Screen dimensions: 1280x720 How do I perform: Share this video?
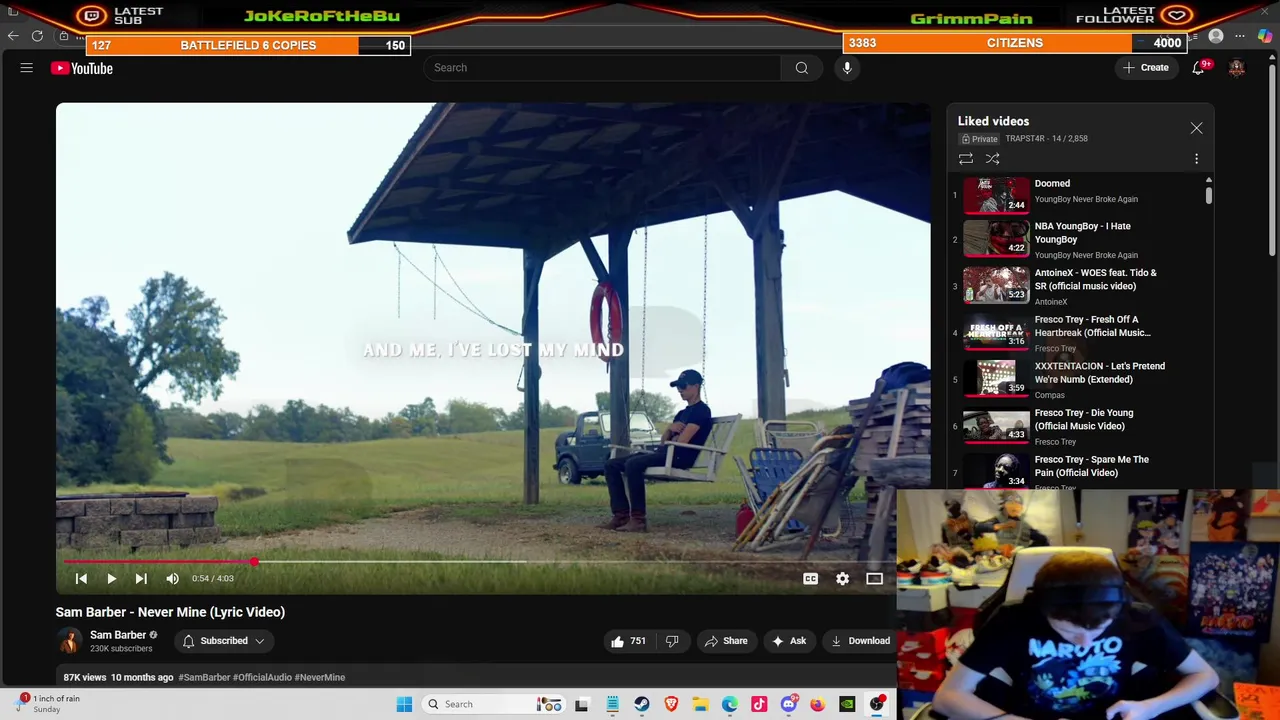(726, 641)
